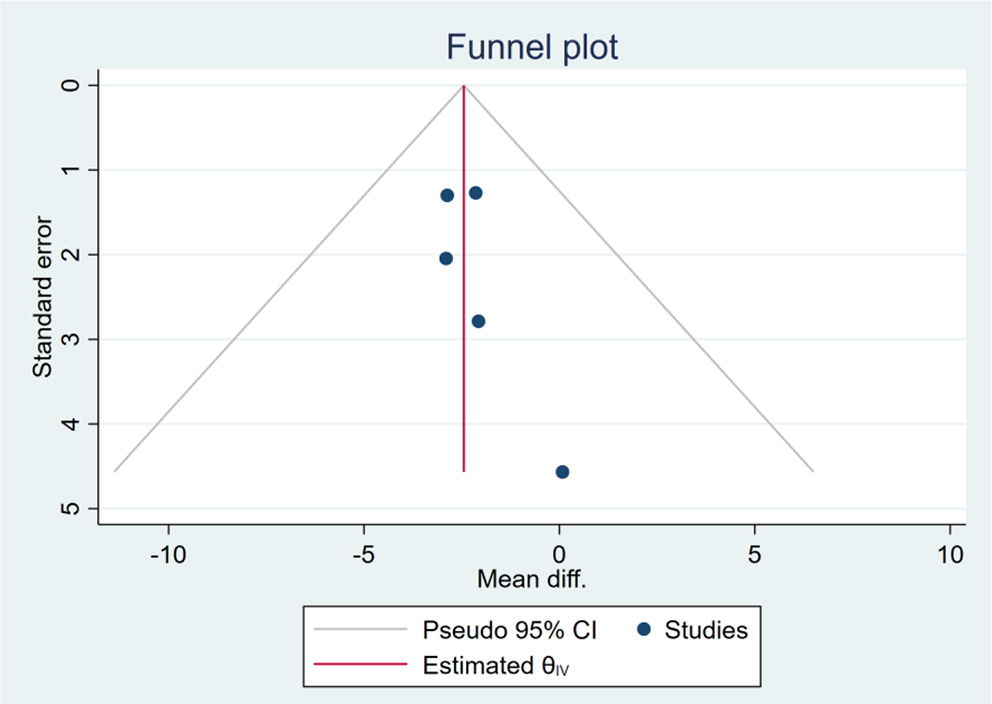Viewport: 992px width, 704px height.
Task: Click the "Funnel plot" chart title
Action: 532,47
